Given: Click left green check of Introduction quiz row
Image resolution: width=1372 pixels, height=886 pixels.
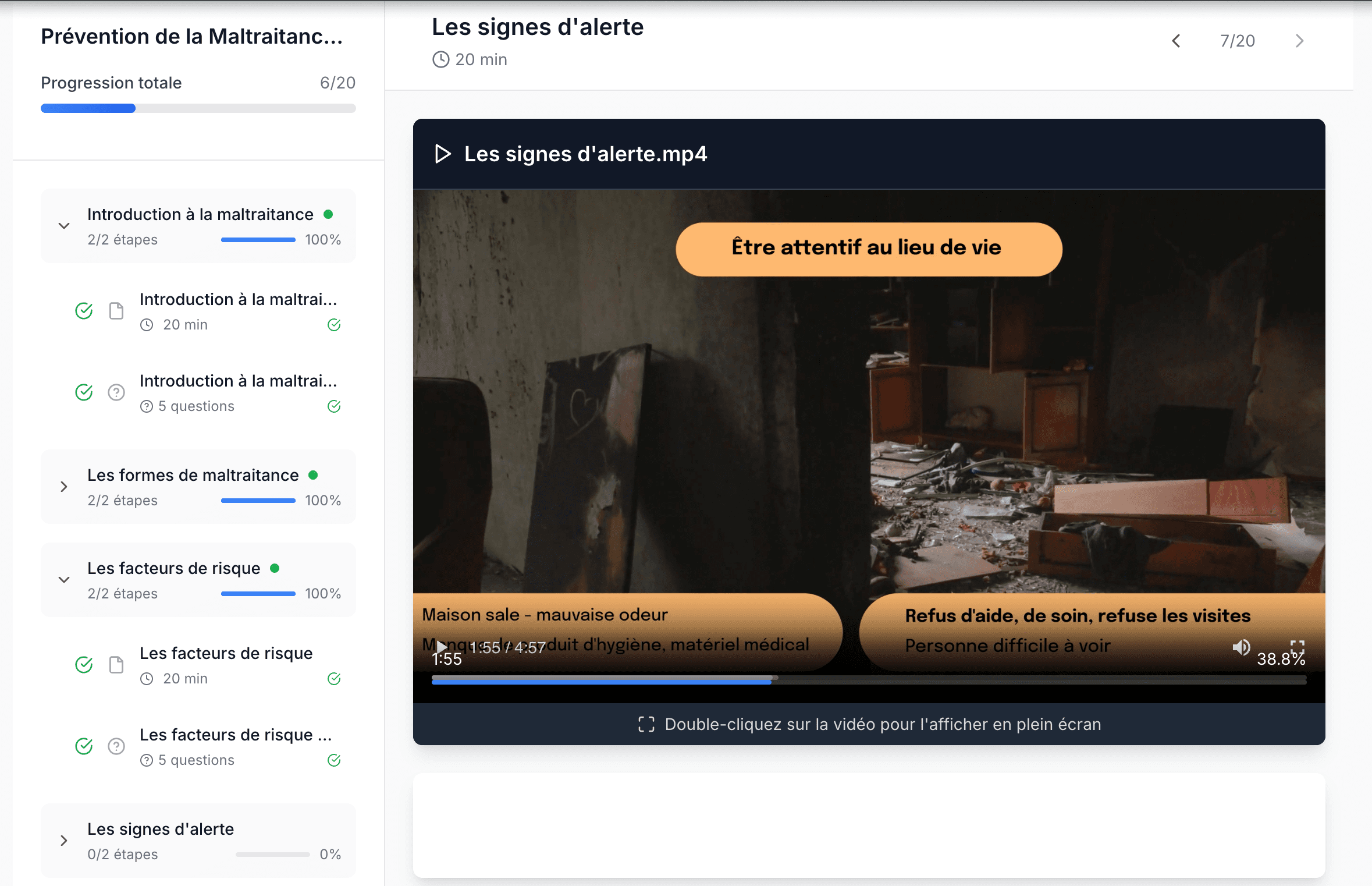Looking at the screenshot, I should pos(84,392).
